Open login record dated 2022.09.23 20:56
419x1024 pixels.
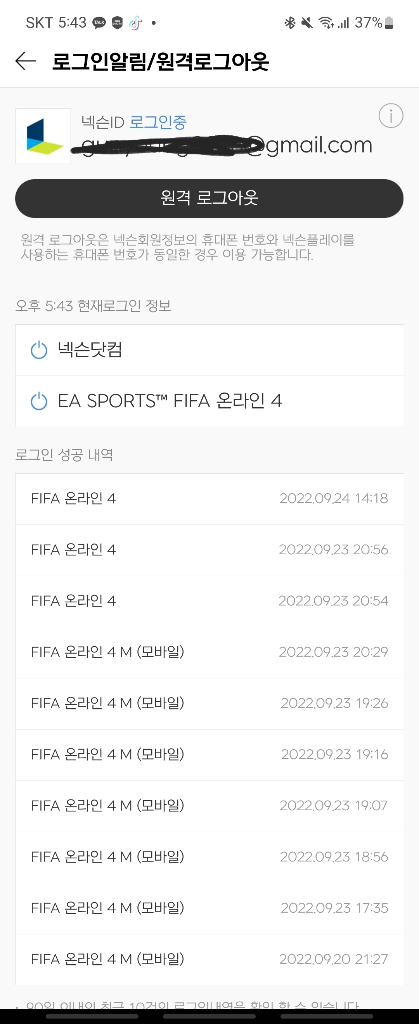pyautogui.click(x=209, y=550)
